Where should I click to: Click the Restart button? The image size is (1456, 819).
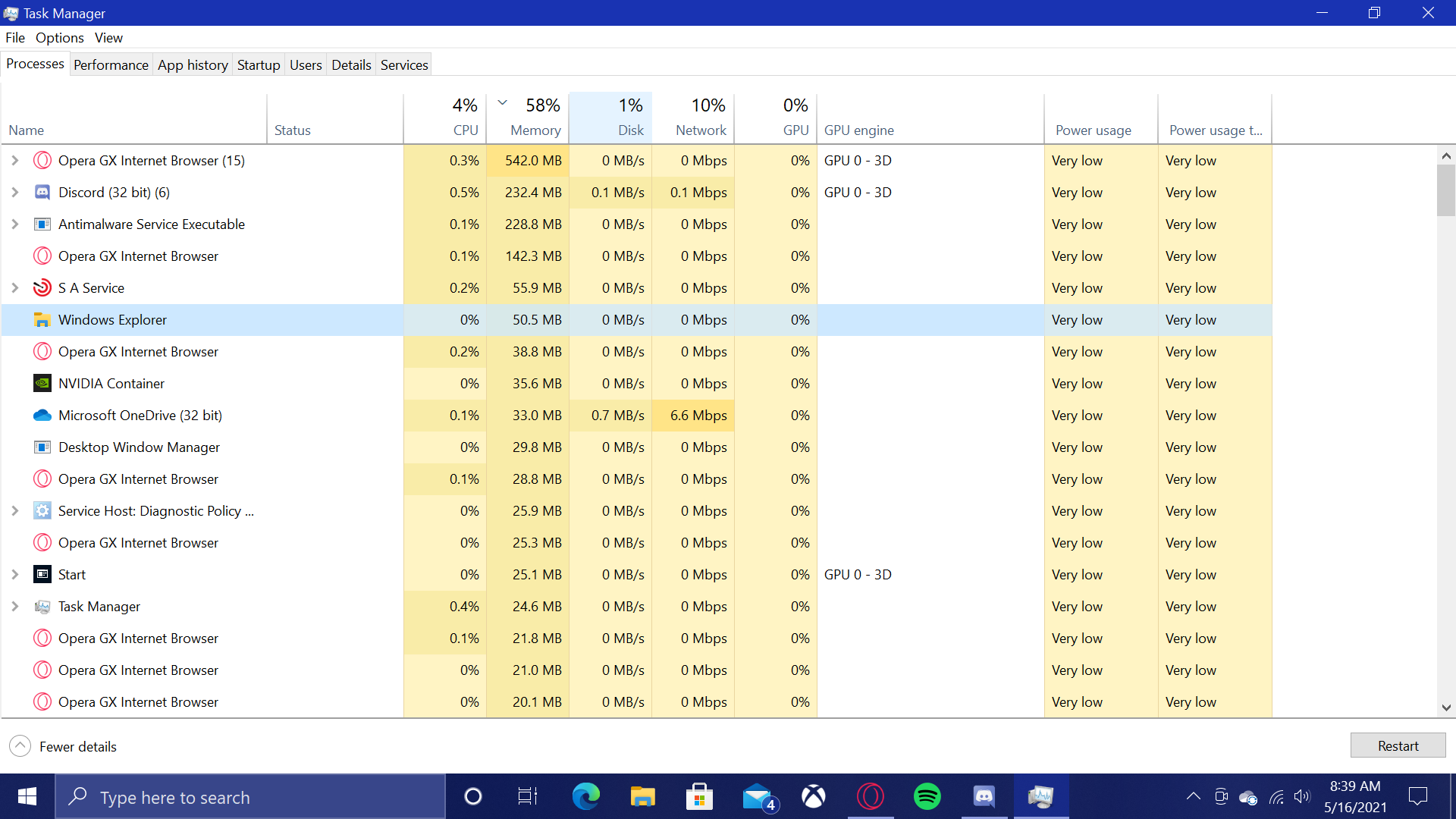(x=1397, y=745)
